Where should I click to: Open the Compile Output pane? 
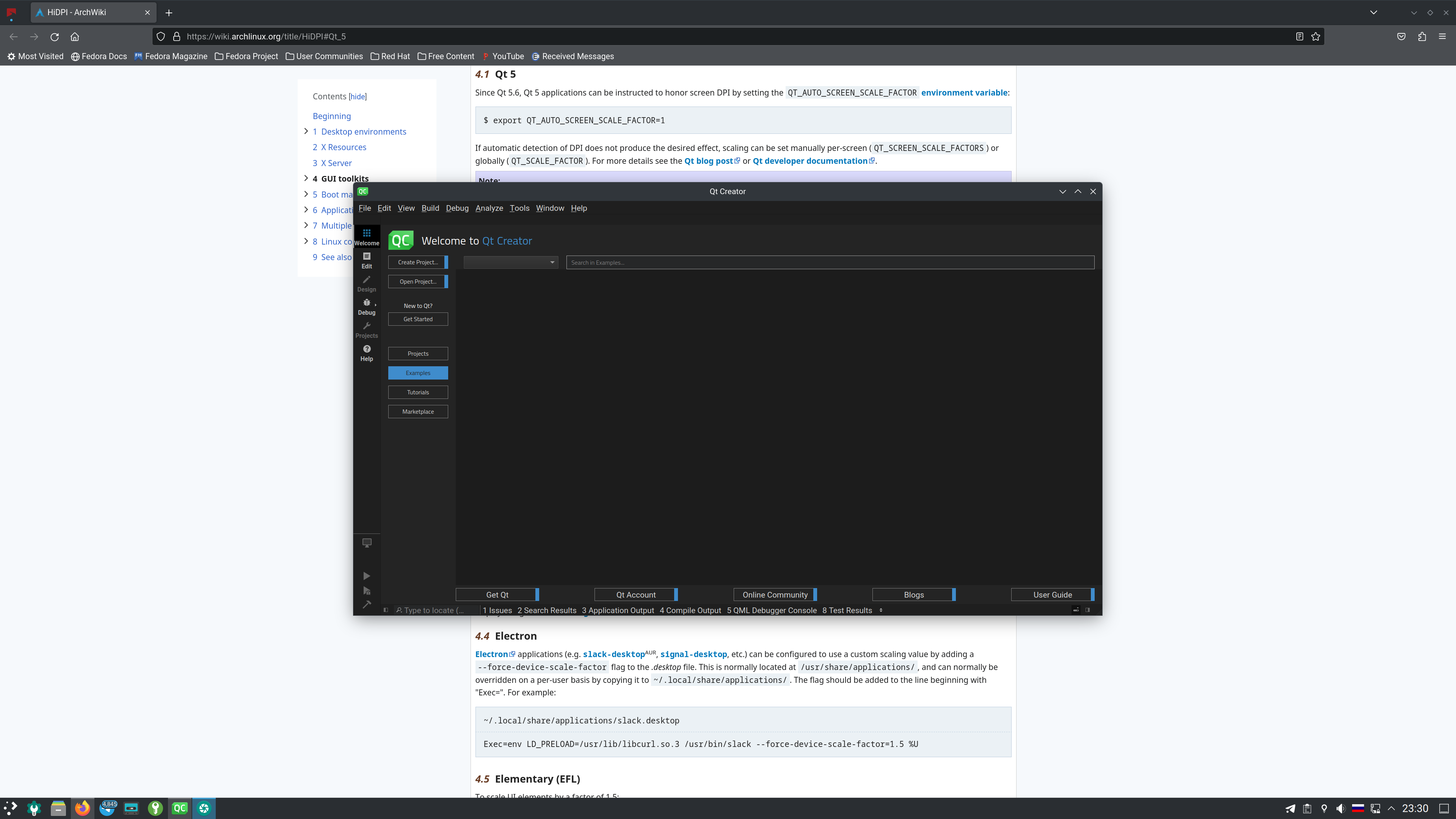[x=690, y=610]
